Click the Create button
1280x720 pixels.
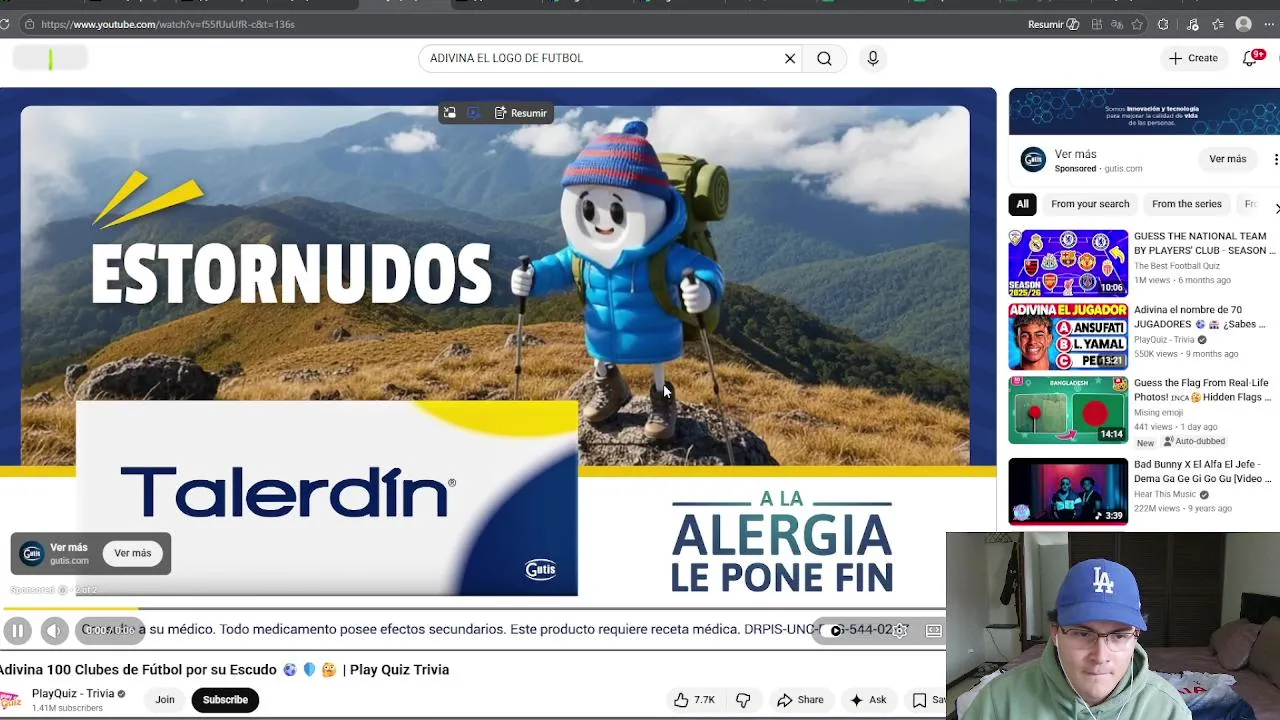[1194, 58]
